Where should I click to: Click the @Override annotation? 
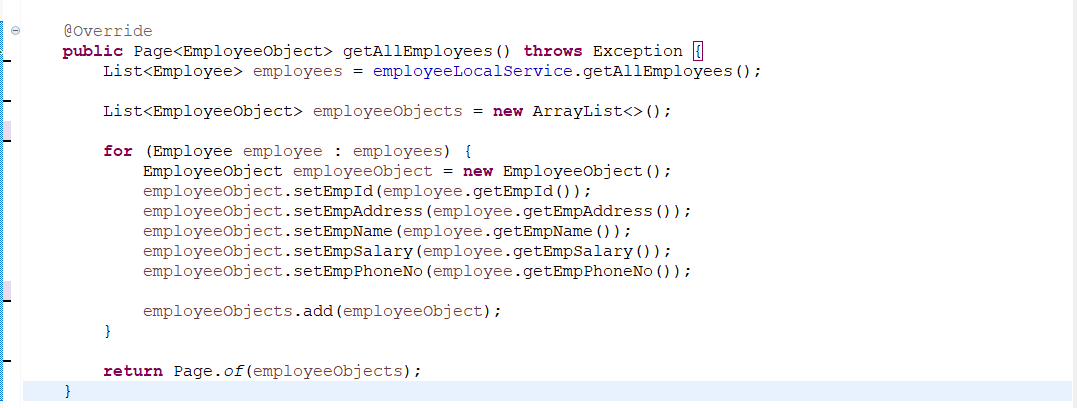point(108,32)
